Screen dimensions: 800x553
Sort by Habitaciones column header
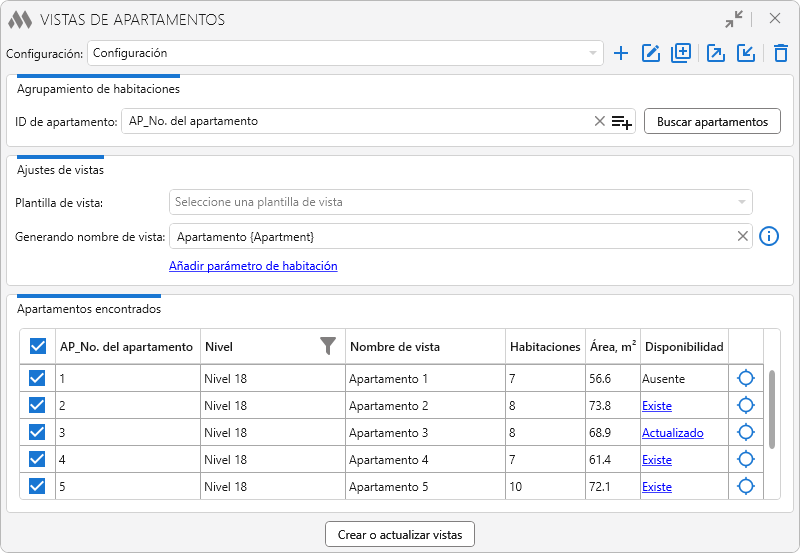545,347
